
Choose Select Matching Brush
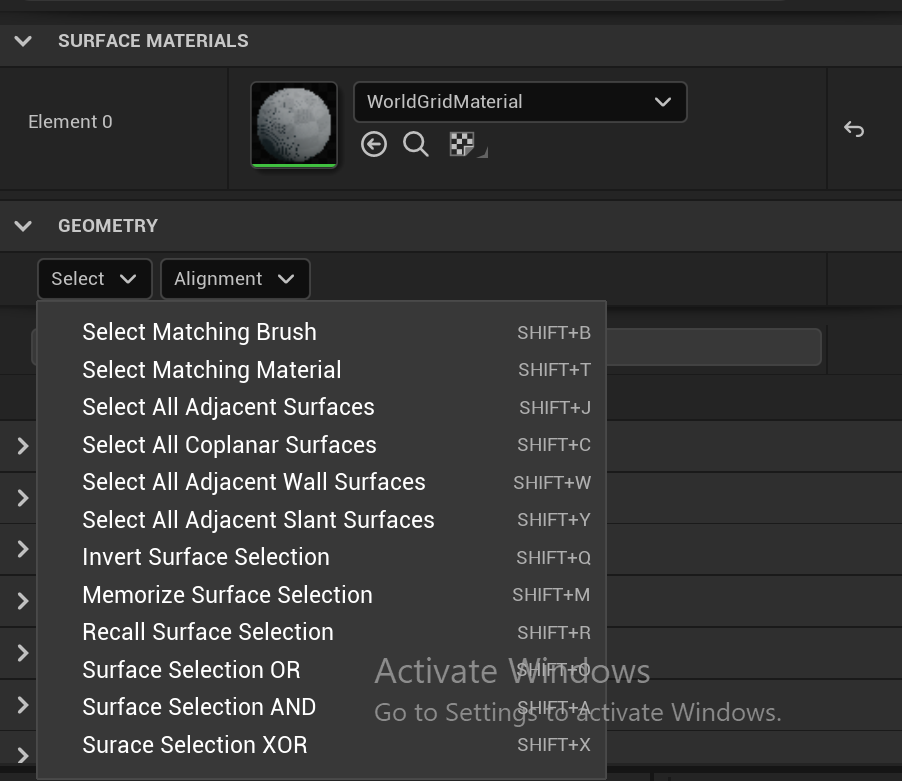(199, 332)
